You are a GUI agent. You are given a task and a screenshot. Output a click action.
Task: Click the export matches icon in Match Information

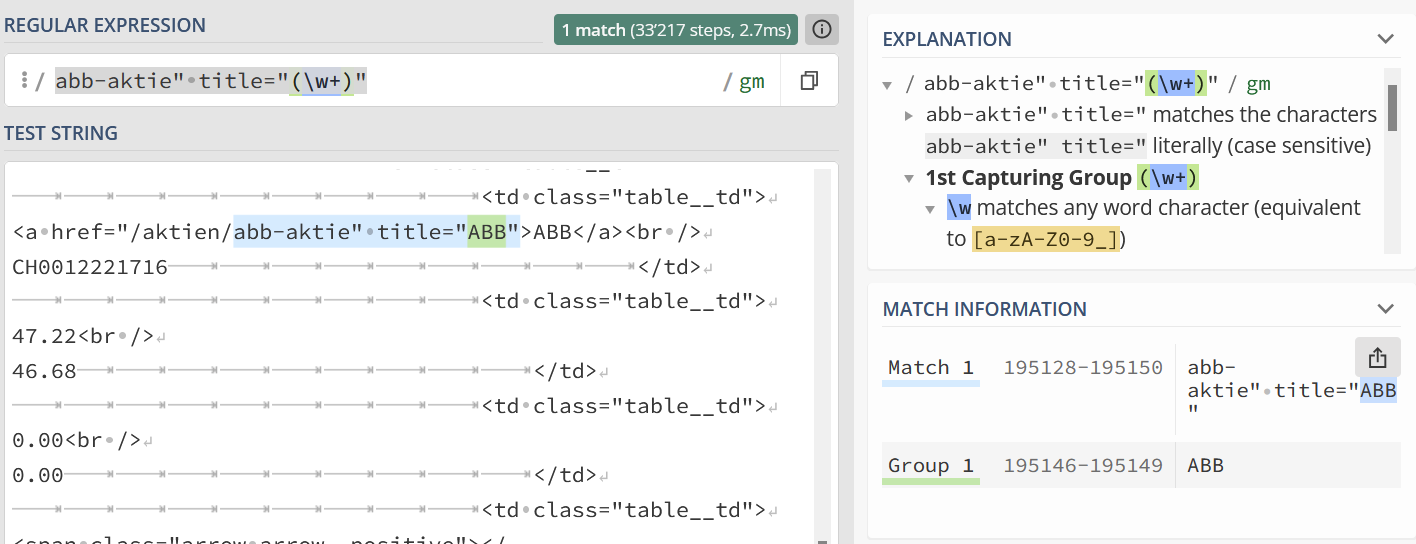tap(1377, 357)
